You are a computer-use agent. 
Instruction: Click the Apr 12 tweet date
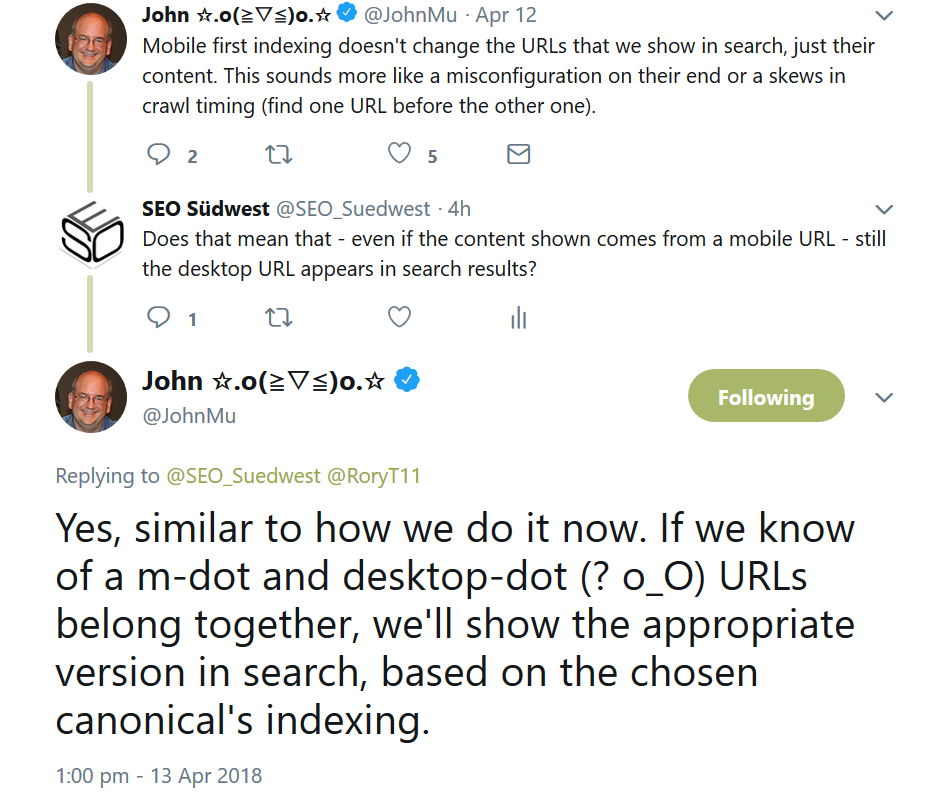pos(508,16)
